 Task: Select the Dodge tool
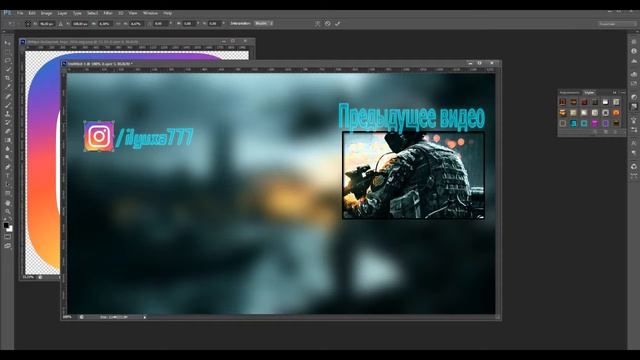point(7,158)
